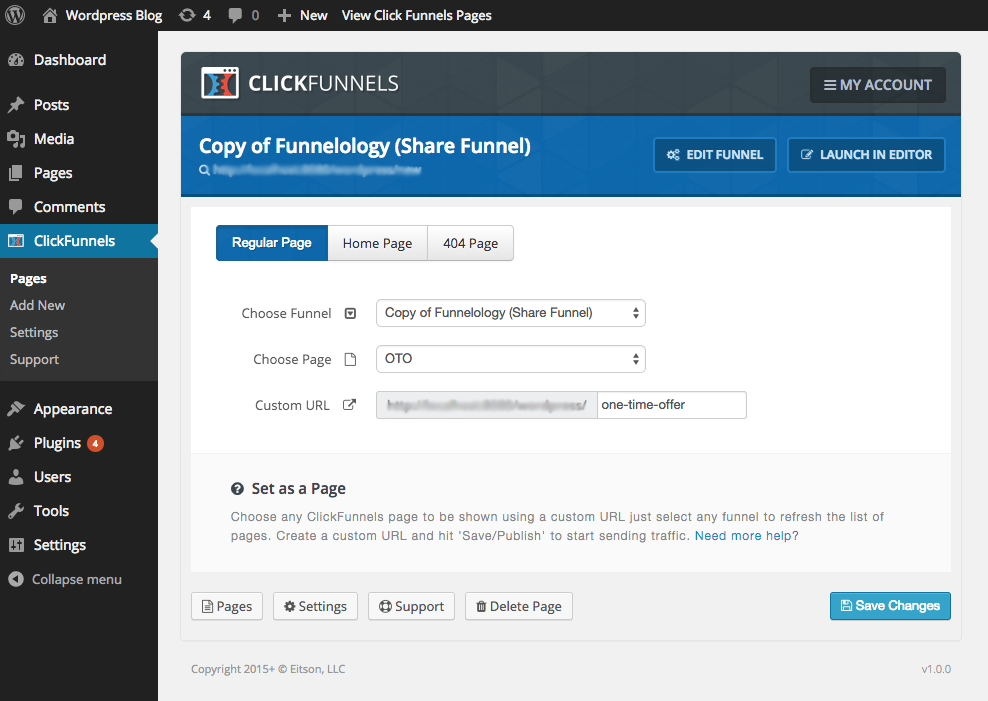Click the EDIT FUNNEL button
The width and height of the screenshot is (988, 701).
[714, 155]
